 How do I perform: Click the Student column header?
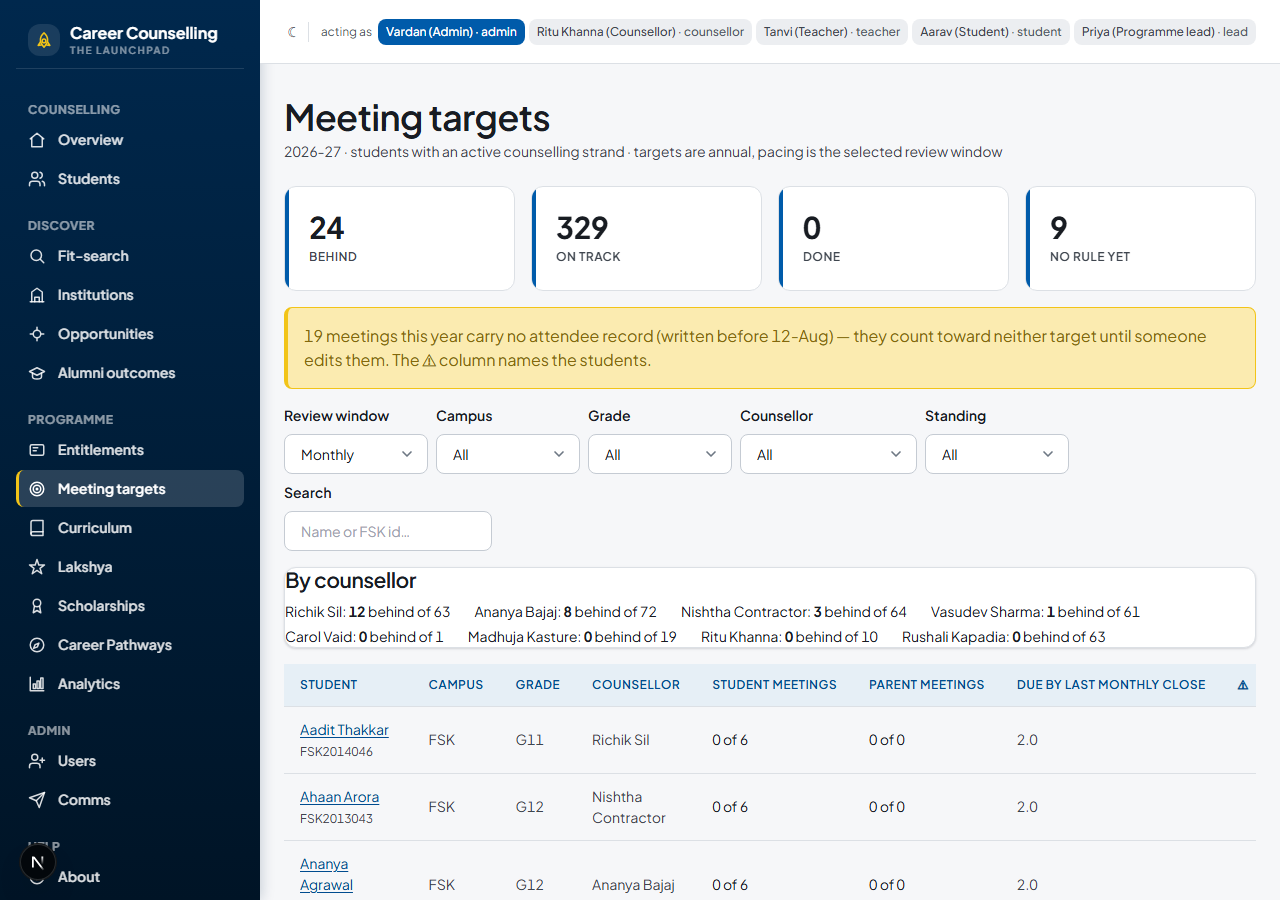coord(328,685)
